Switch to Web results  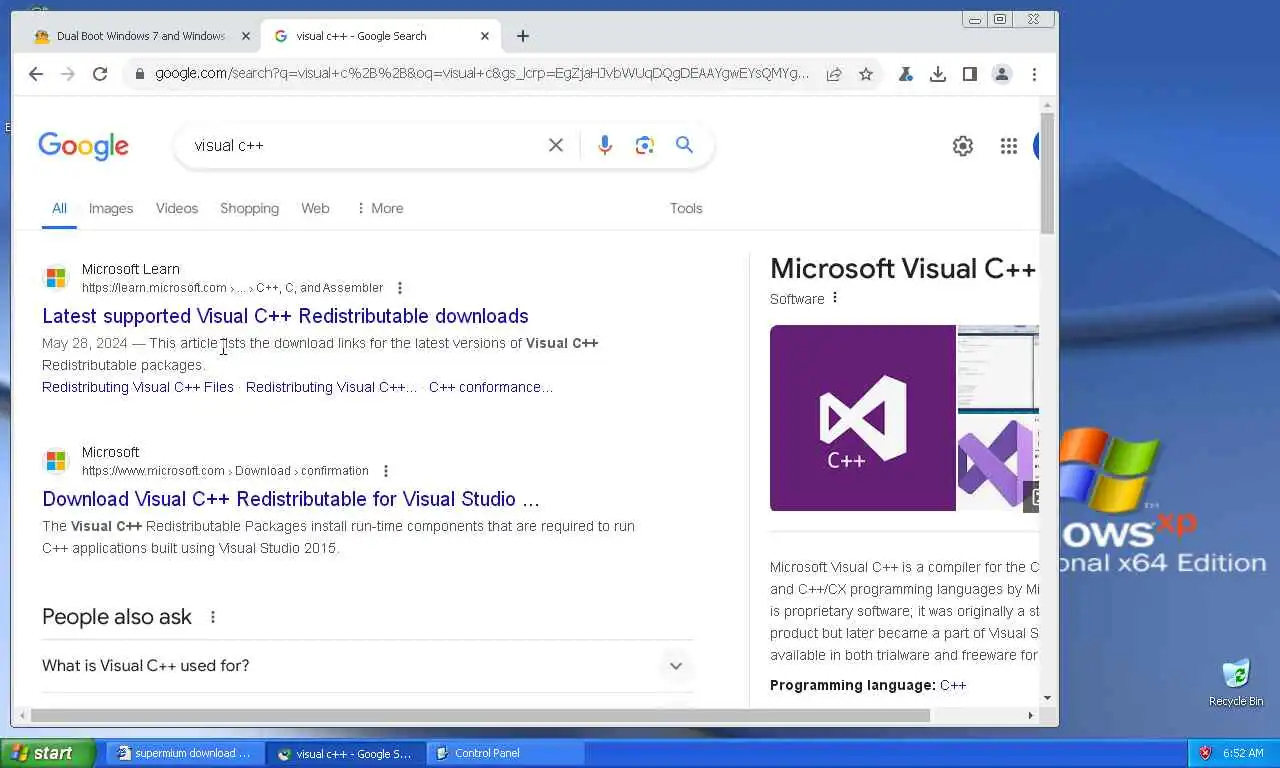click(315, 208)
